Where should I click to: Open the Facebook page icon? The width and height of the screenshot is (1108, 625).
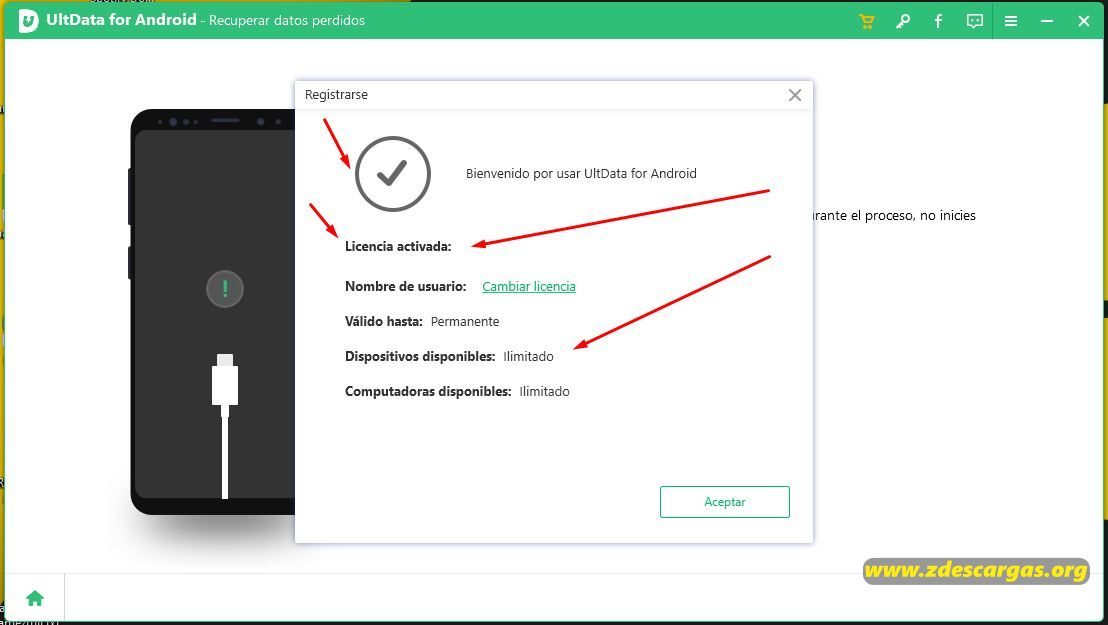(938, 21)
